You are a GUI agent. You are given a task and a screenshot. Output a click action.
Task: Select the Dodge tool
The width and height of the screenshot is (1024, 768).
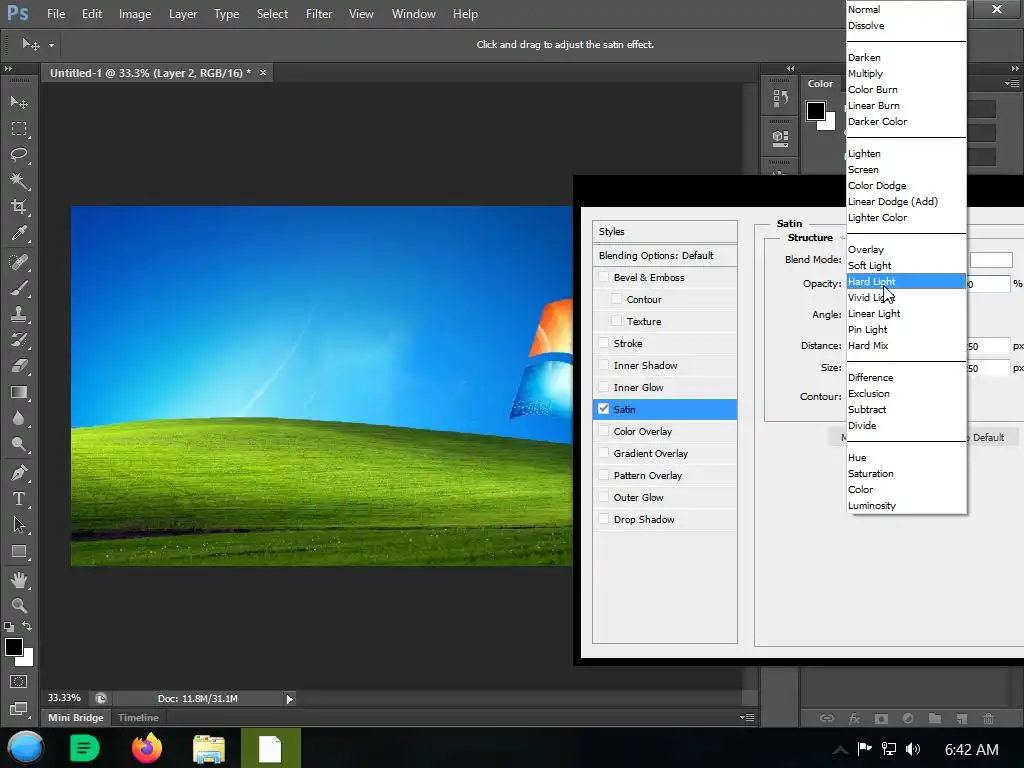click(19, 445)
